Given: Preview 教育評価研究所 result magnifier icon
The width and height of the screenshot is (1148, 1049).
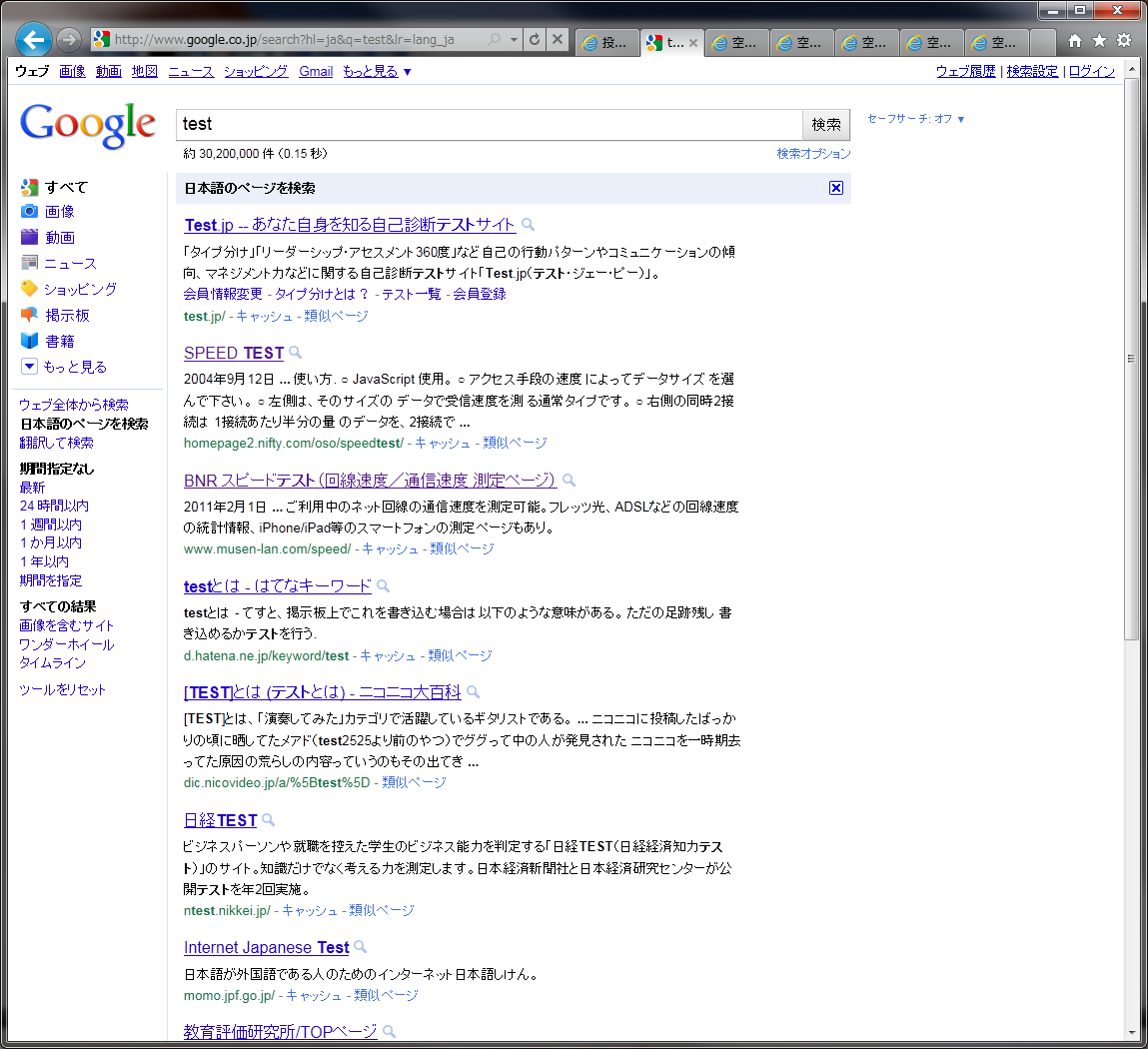Looking at the screenshot, I should (390, 1031).
